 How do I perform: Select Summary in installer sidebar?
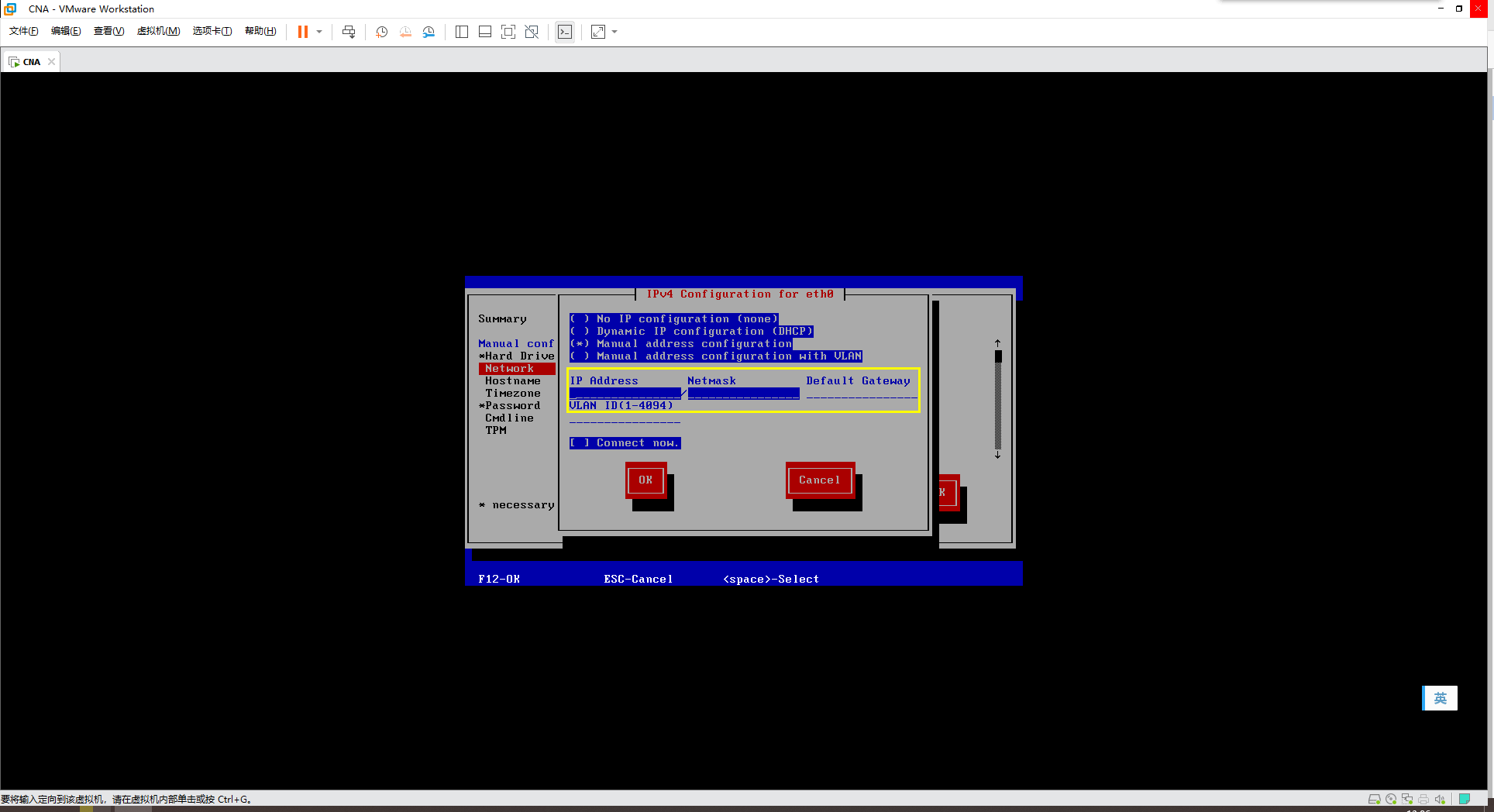coord(502,319)
